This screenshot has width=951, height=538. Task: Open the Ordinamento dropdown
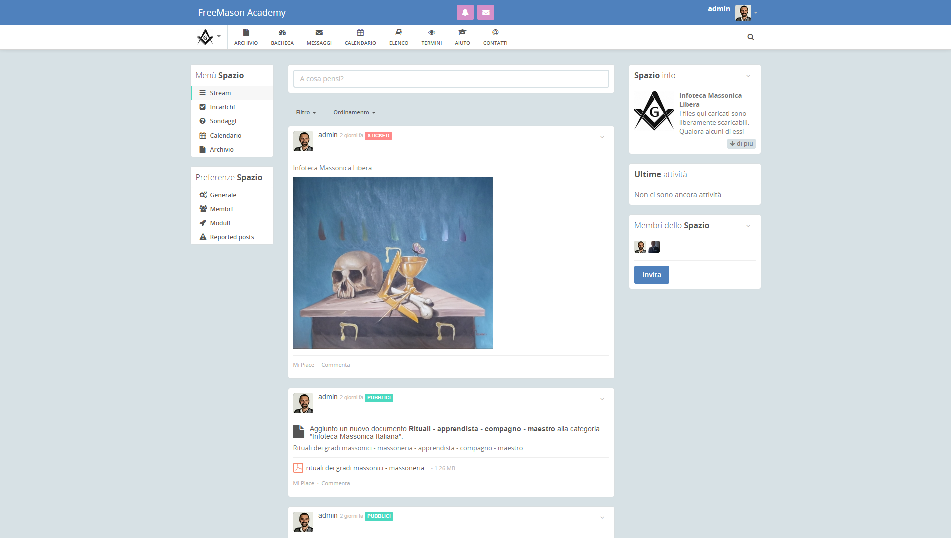click(354, 112)
